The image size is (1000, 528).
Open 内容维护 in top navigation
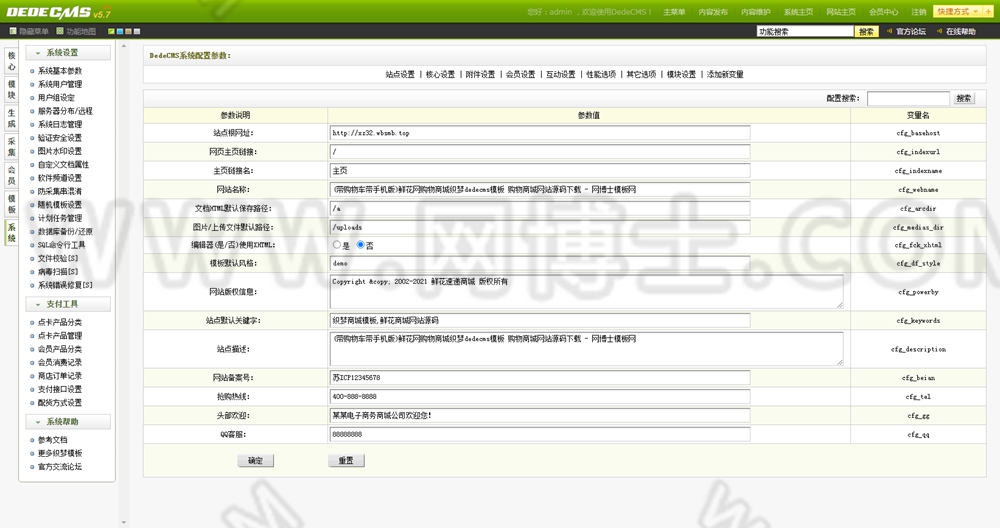pos(756,12)
